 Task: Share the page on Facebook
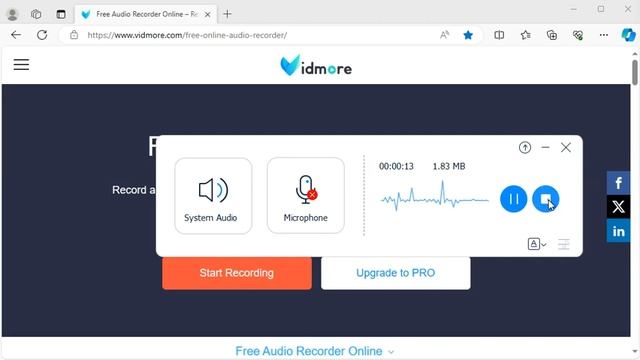coord(618,183)
